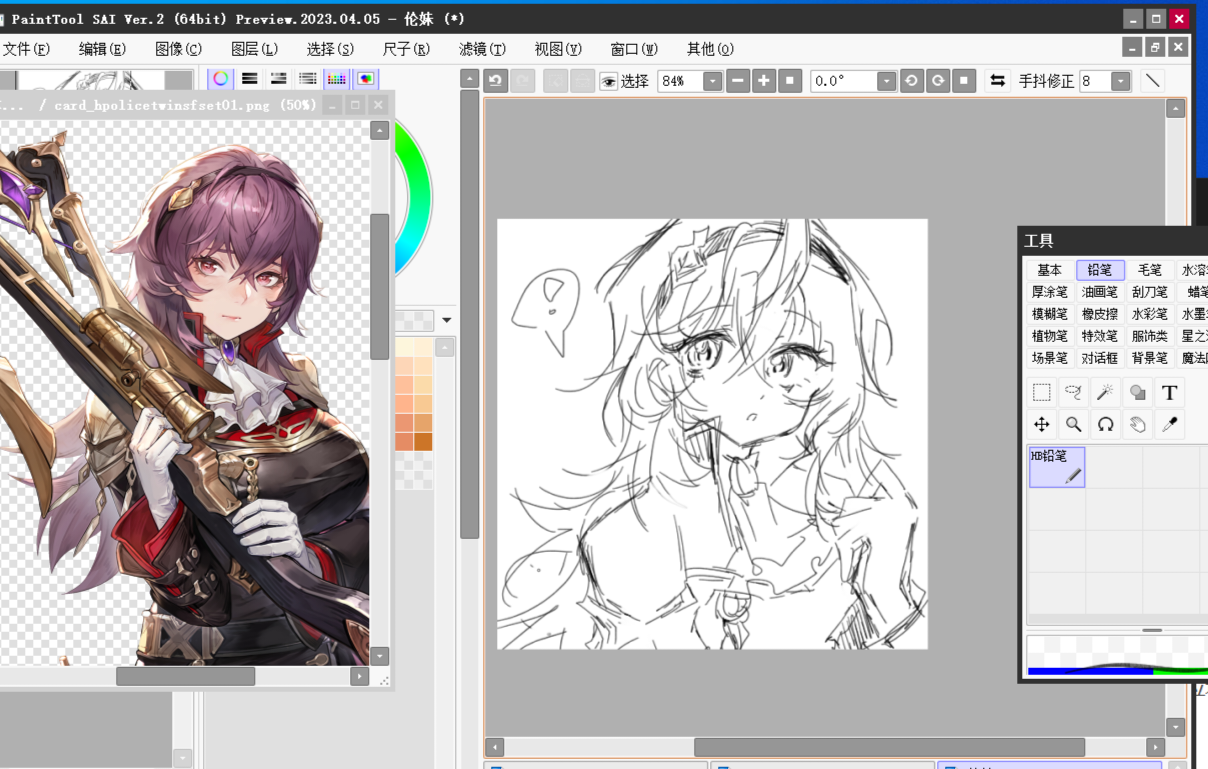Select the eyedropper color picker tool
The image size is (1208, 769).
pos(1169,424)
